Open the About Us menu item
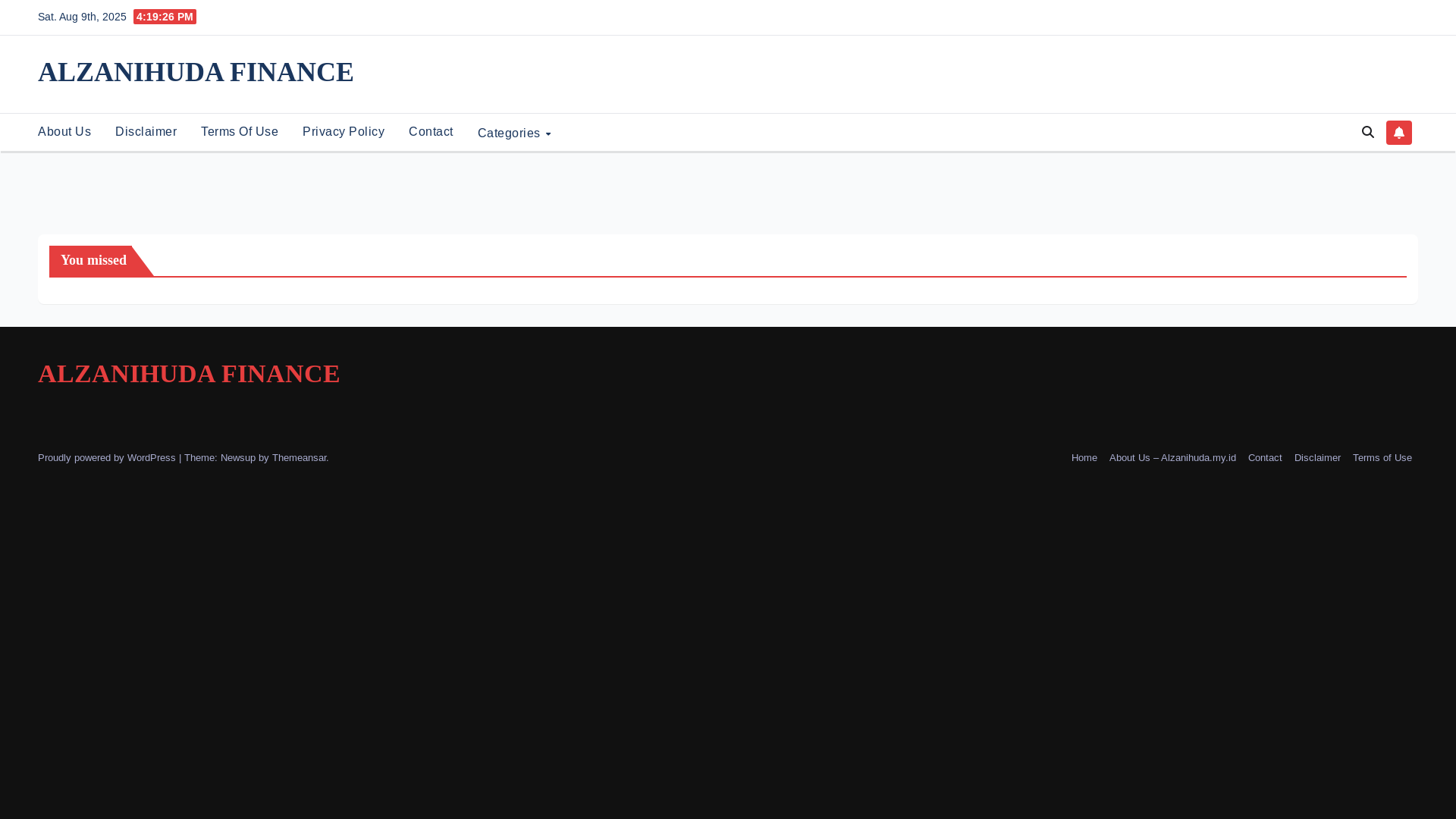The height and width of the screenshot is (819, 1456). 64,132
